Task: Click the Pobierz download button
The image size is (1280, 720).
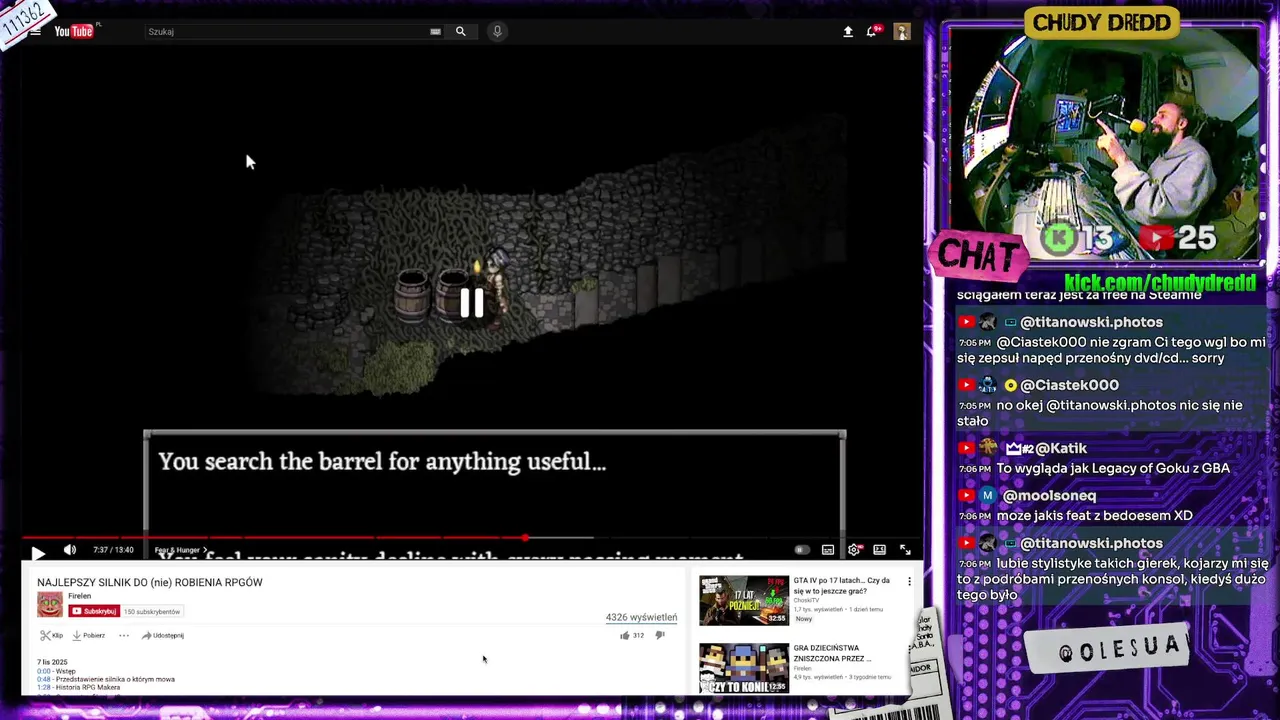Action: tap(88, 635)
